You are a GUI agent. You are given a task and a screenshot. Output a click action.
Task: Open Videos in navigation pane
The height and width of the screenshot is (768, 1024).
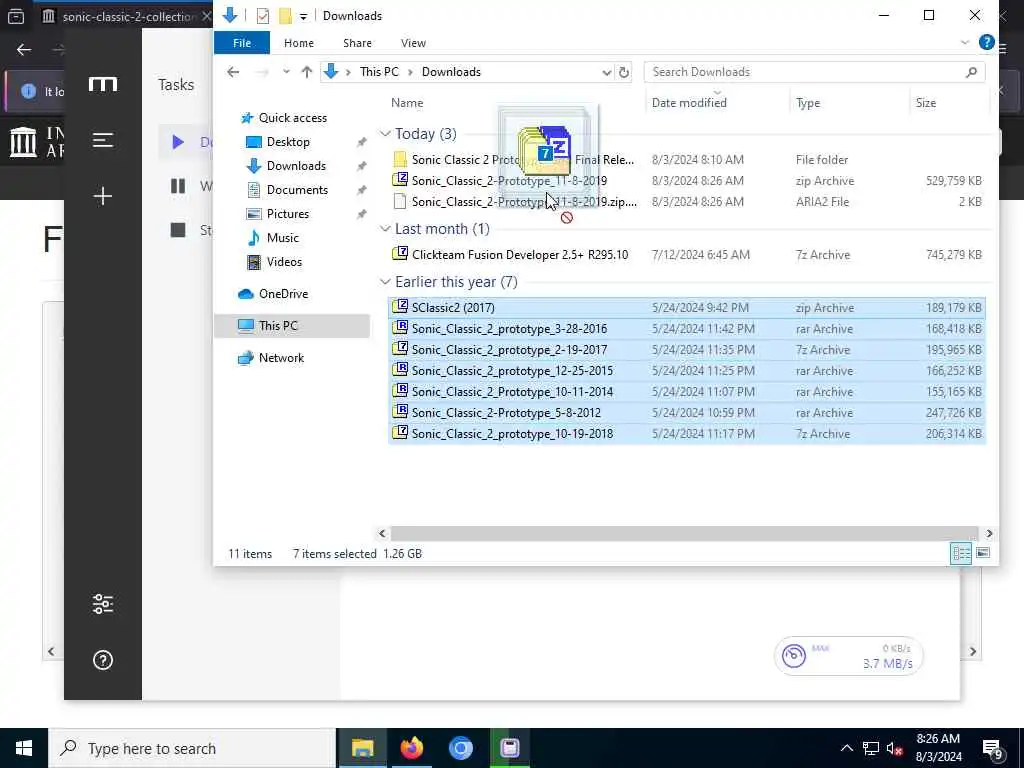pos(284,262)
